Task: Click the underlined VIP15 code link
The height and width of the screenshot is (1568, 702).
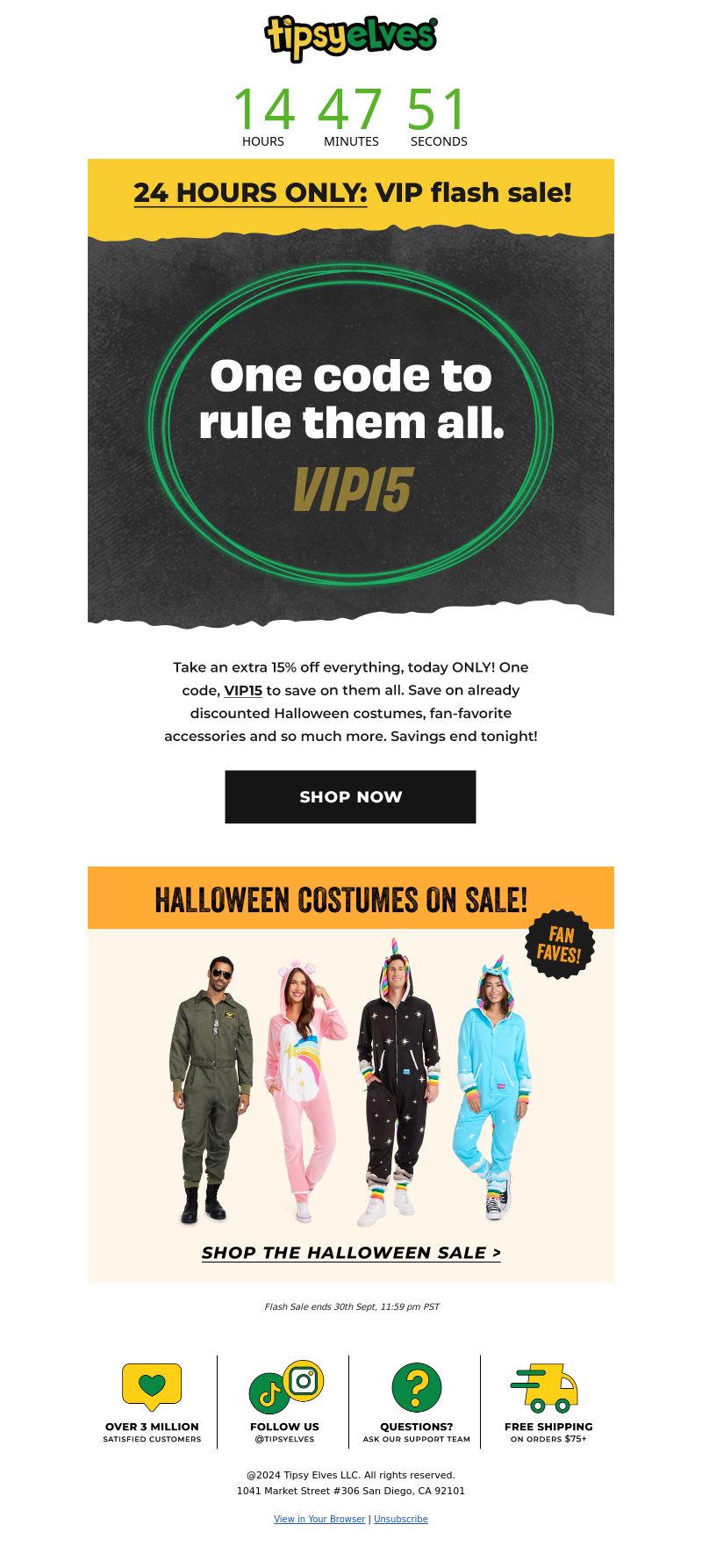Action: 243,690
